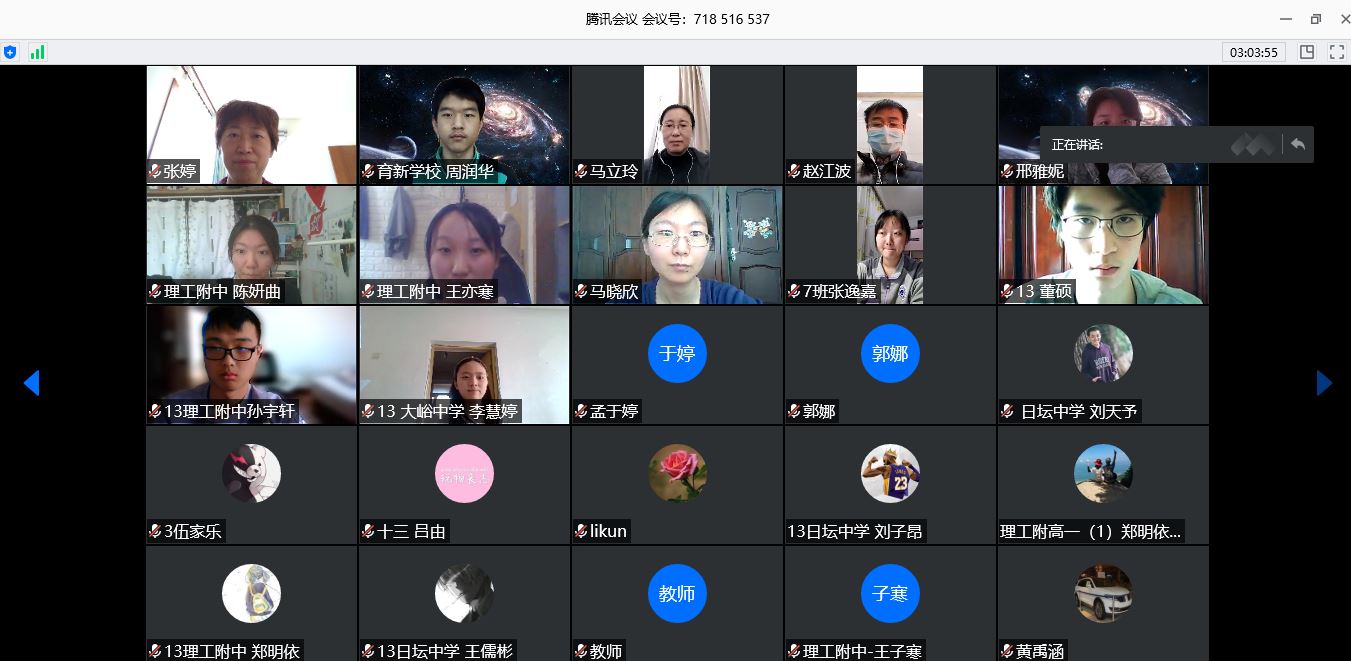This screenshot has width=1351, height=661.
Task: Click the muted mic icon beside 马晓欣
Action: 581,292
